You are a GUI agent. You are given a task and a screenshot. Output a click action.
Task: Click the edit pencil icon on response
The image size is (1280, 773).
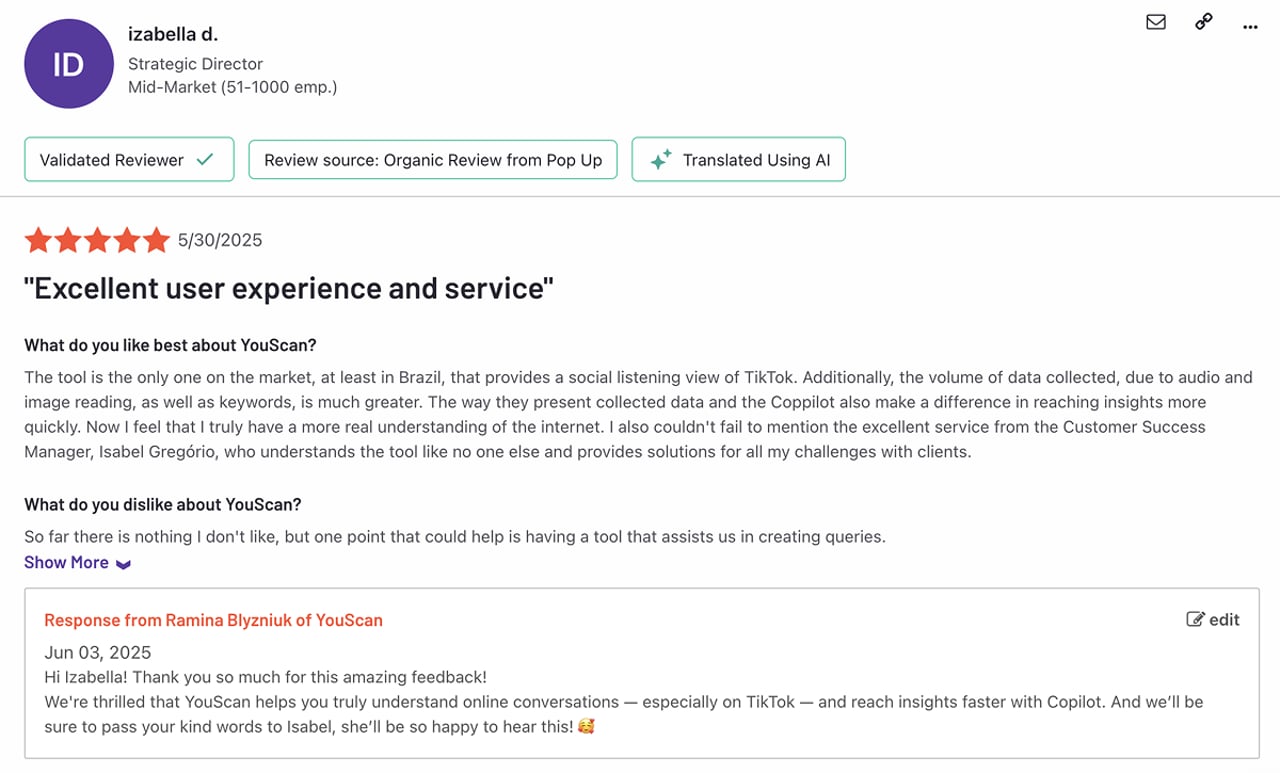point(1195,620)
